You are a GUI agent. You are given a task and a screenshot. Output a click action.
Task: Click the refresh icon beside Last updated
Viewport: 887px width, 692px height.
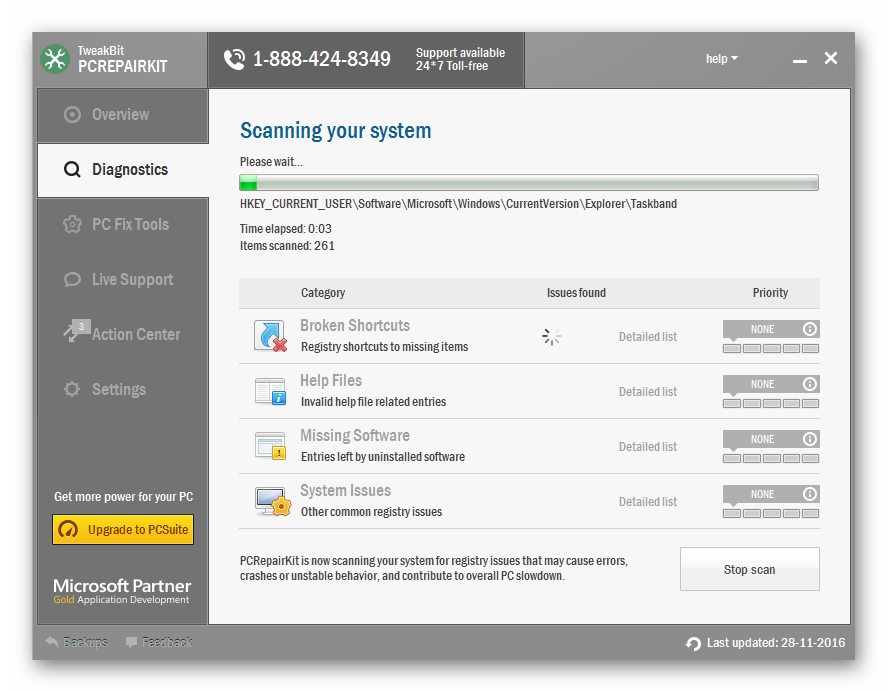pos(693,643)
